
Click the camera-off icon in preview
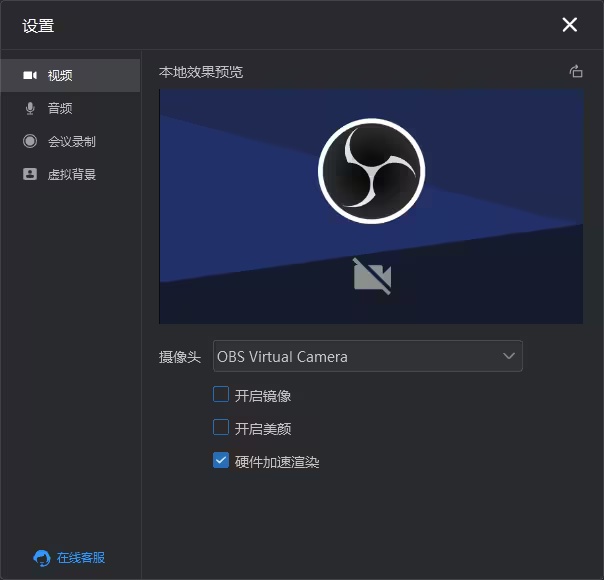coord(372,276)
